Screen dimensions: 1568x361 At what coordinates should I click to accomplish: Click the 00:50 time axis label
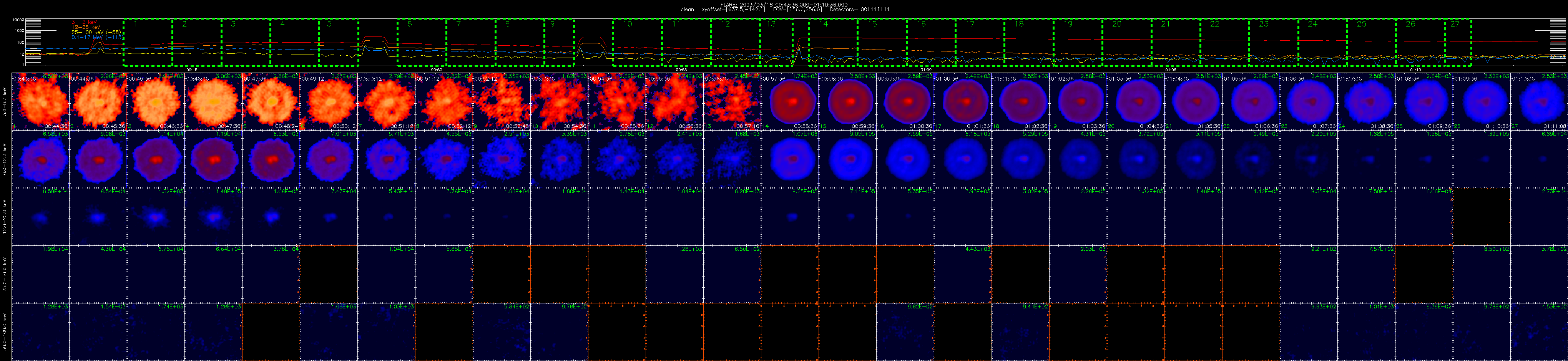(436, 70)
